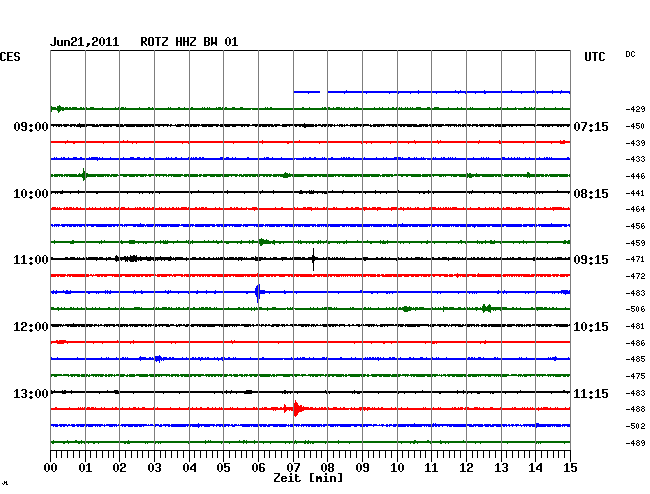Select the DC value -429
Viewport: 650px width, 494px height.
[635, 109]
